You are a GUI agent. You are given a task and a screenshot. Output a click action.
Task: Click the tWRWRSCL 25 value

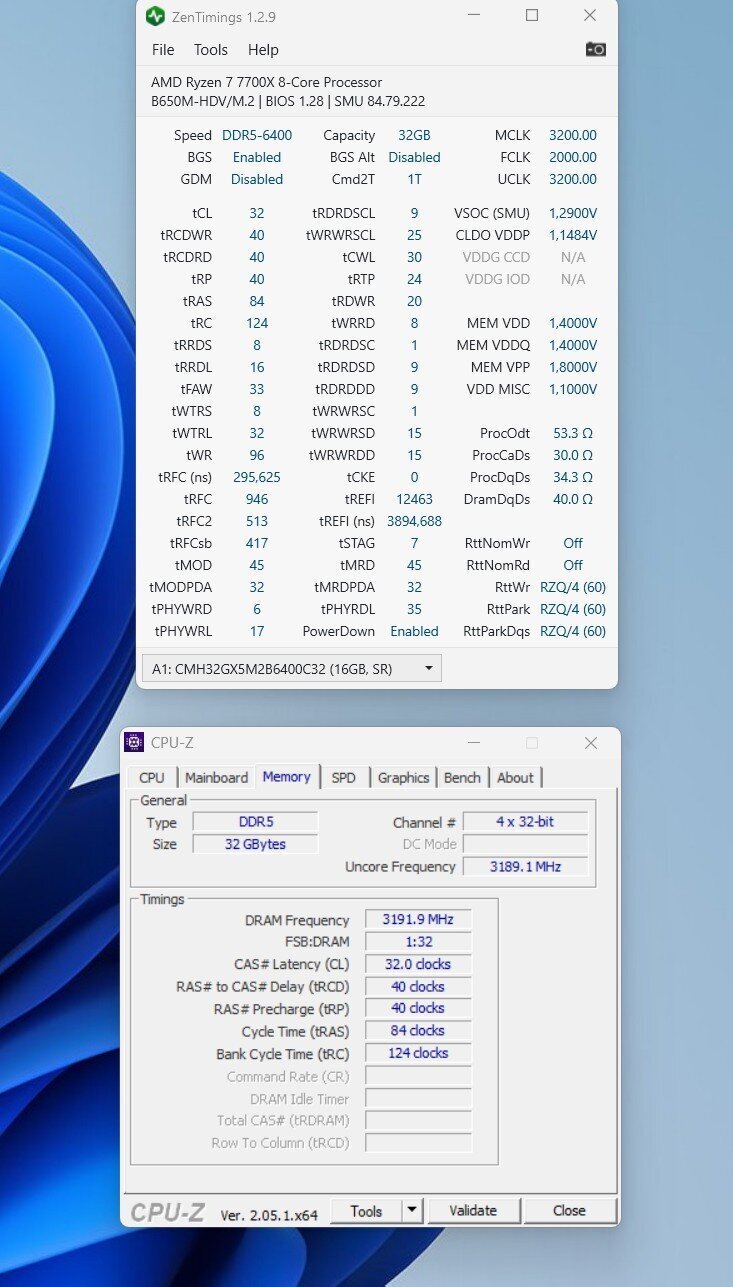click(414, 235)
